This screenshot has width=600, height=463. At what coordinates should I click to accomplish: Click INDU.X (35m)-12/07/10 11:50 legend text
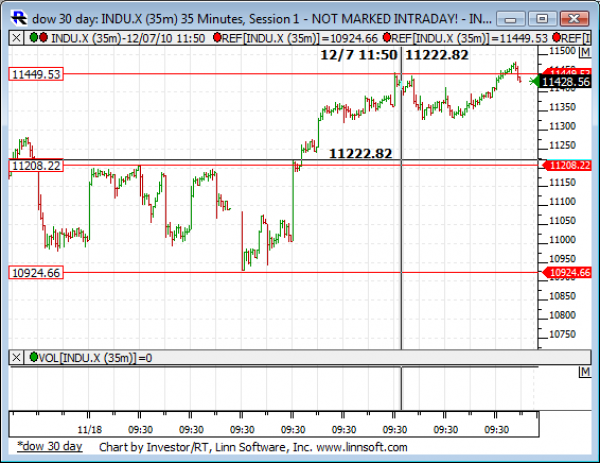pos(128,38)
